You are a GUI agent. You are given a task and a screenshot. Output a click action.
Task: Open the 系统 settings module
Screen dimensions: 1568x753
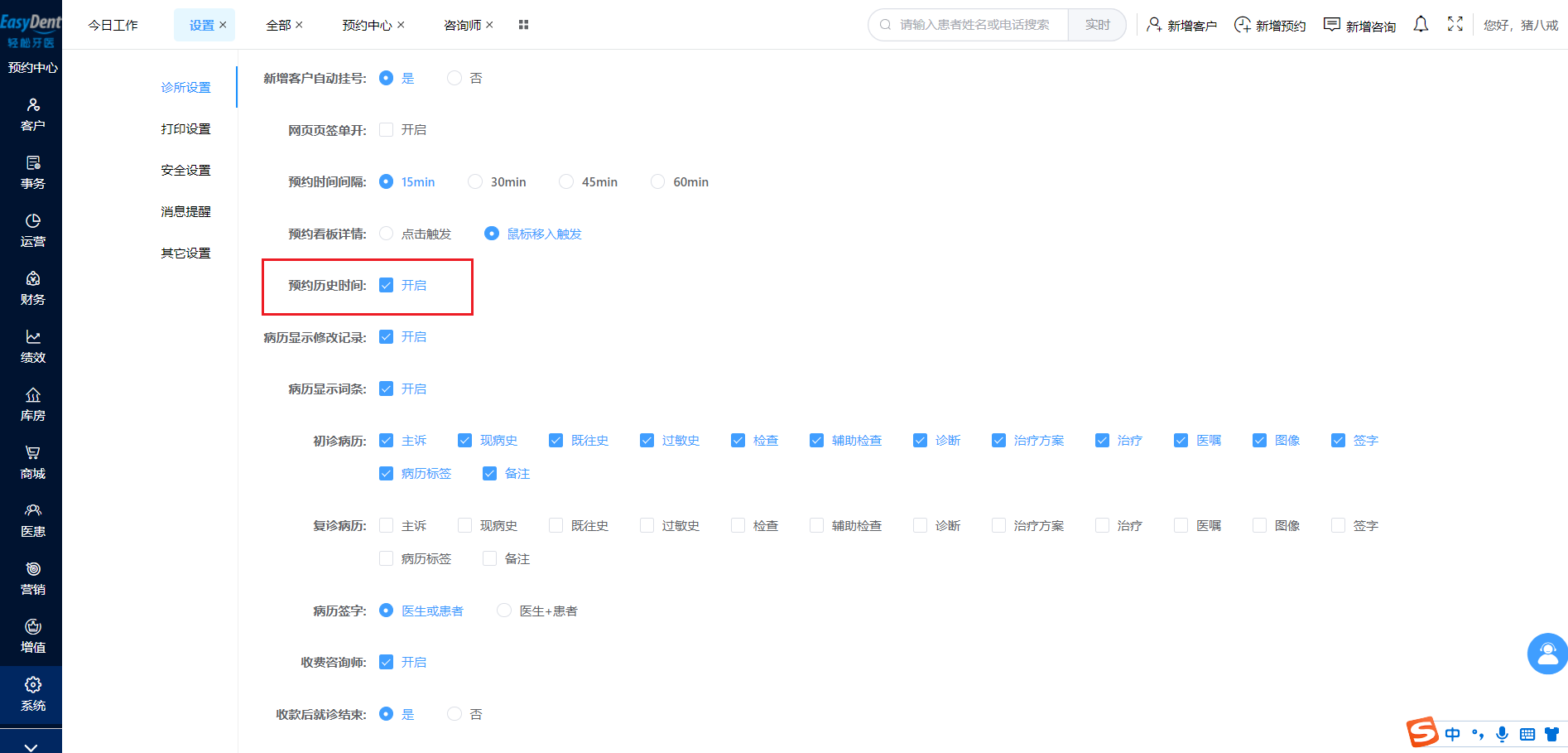click(x=32, y=694)
